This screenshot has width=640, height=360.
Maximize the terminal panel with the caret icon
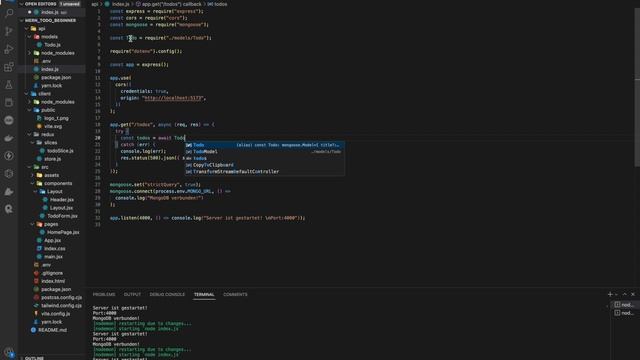point(624,294)
